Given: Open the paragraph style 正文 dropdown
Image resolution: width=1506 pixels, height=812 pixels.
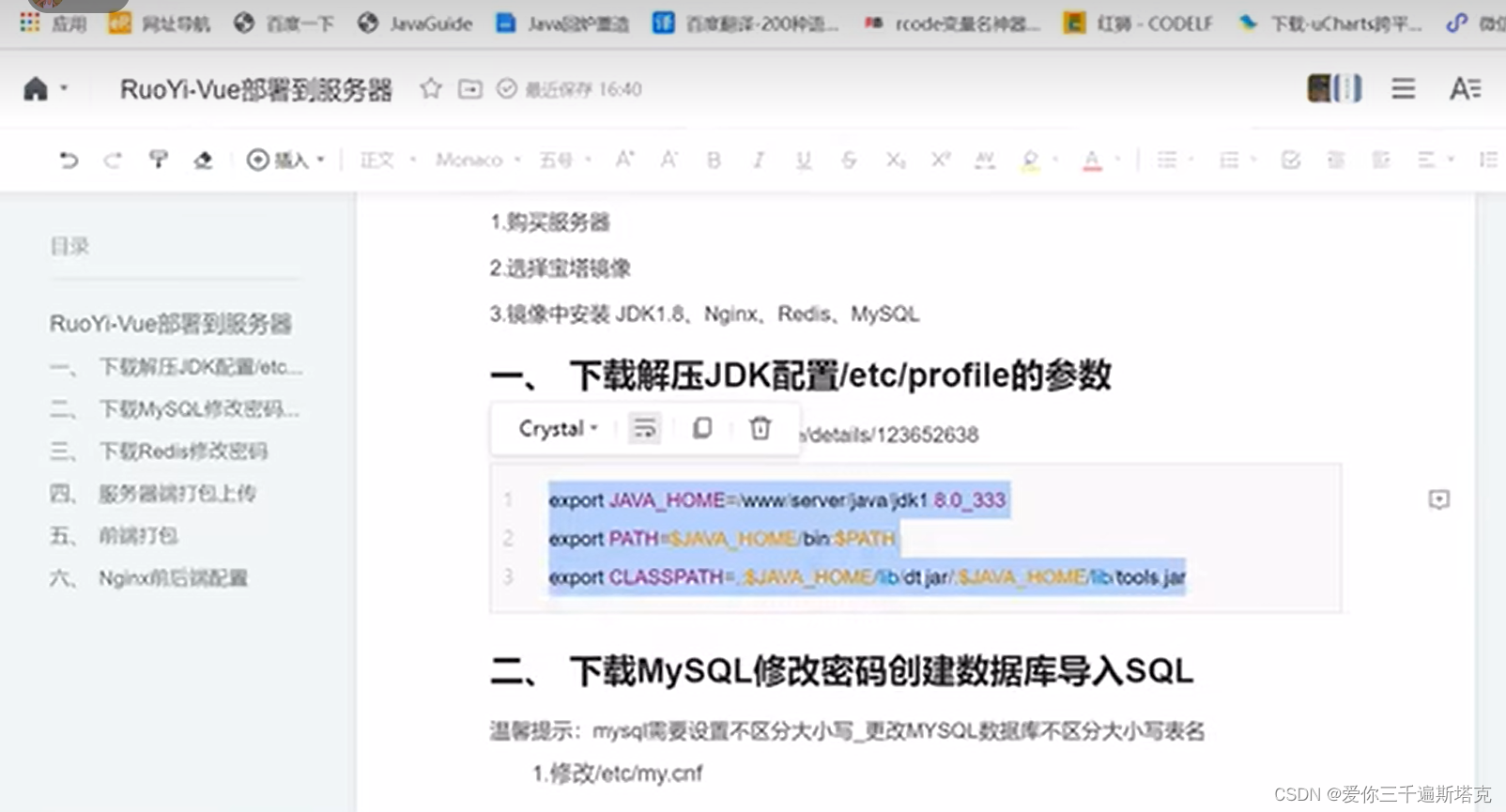Looking at the screenshot, I should point(388,160).
